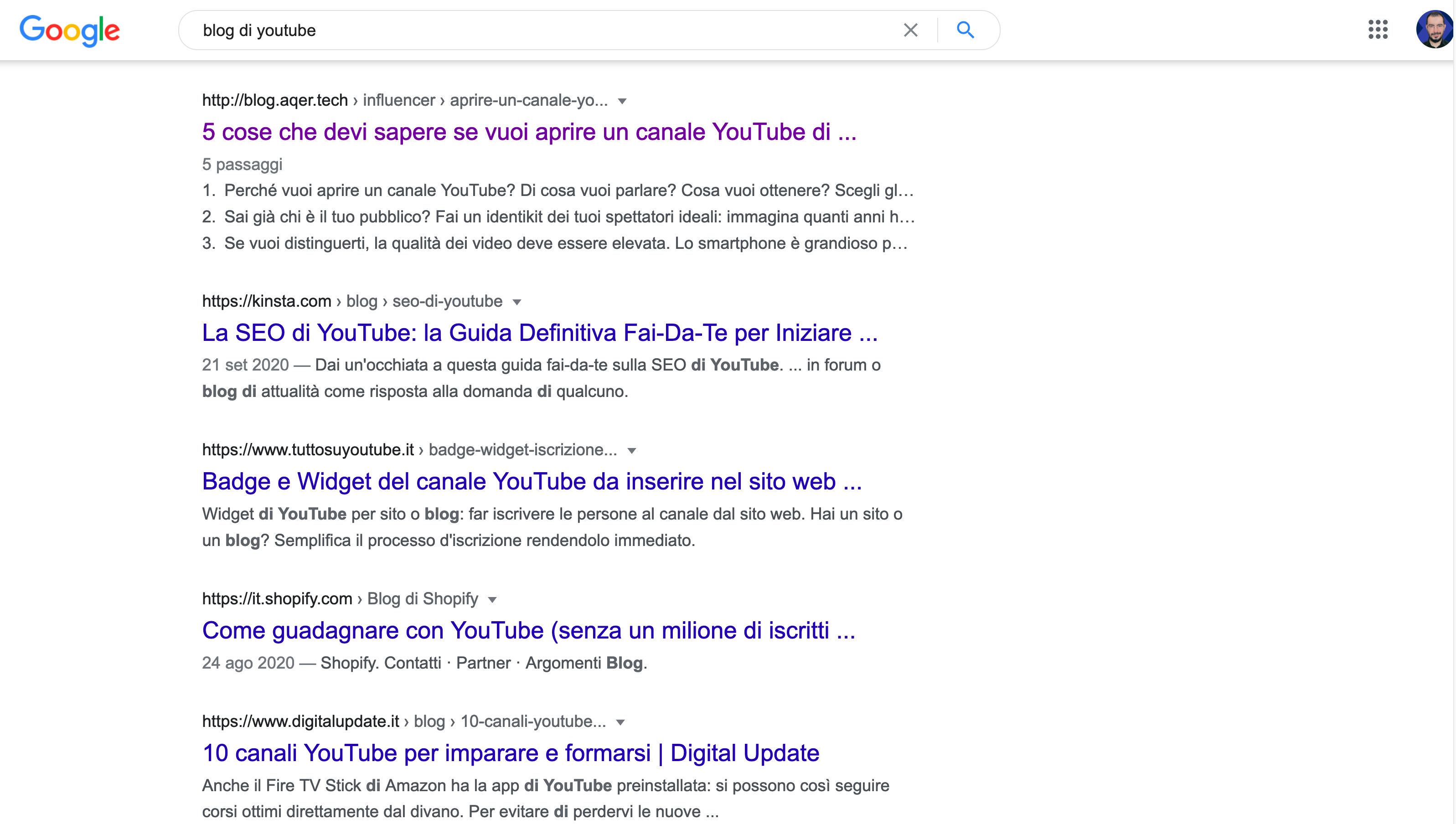Click the http://blog.aqer.tech breadcrumb URL

[x=275, y=100]
